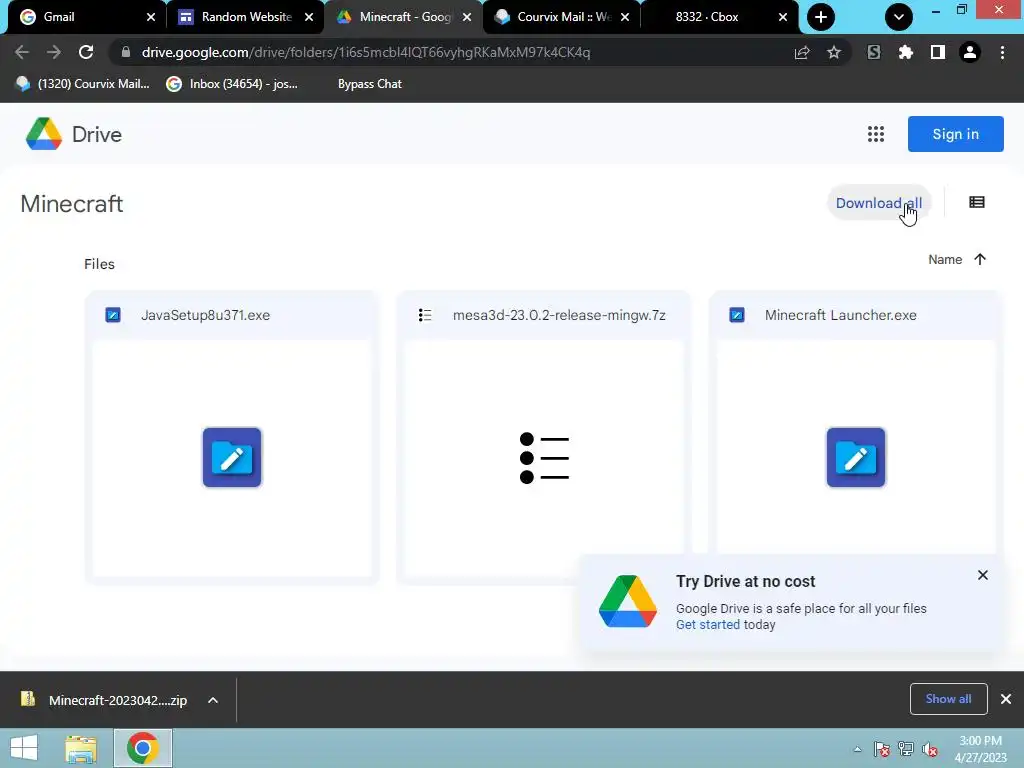1024x768 pixels.
Task: Open the Inbox (34654) bookmark
Action: (x=232, y=84)
